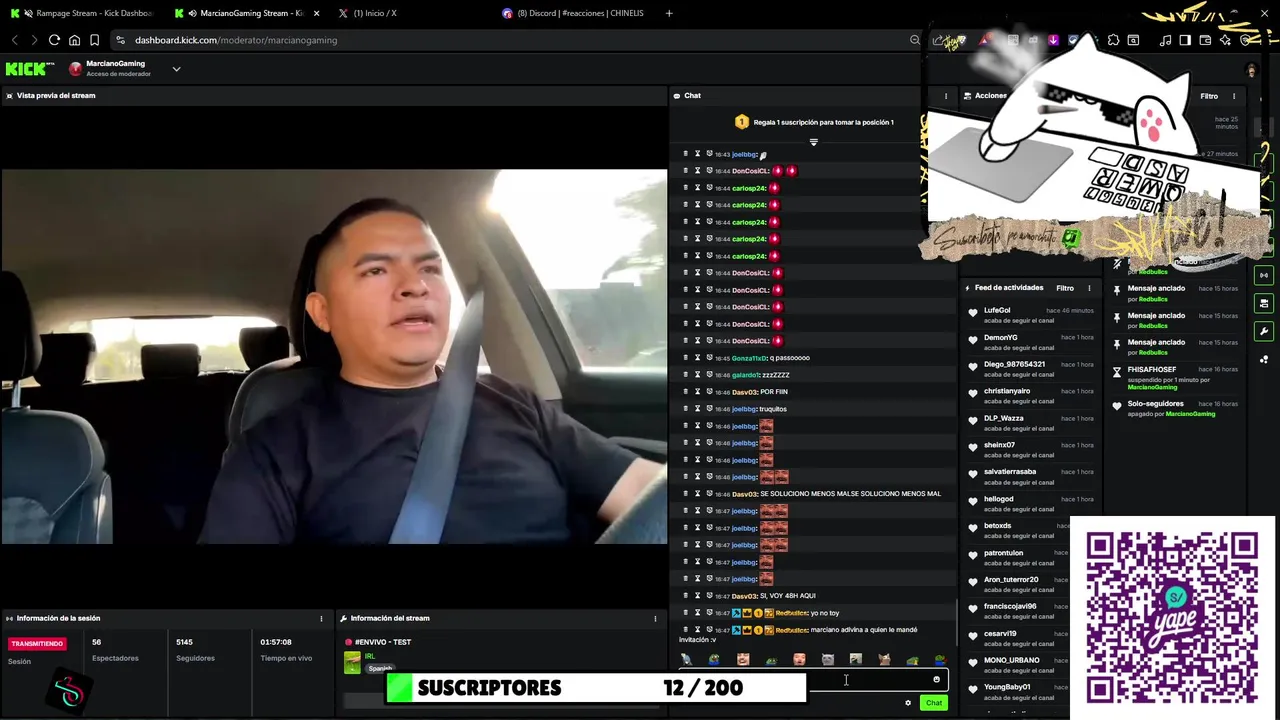
Task: Click browser back arrow
Action: 14,40
